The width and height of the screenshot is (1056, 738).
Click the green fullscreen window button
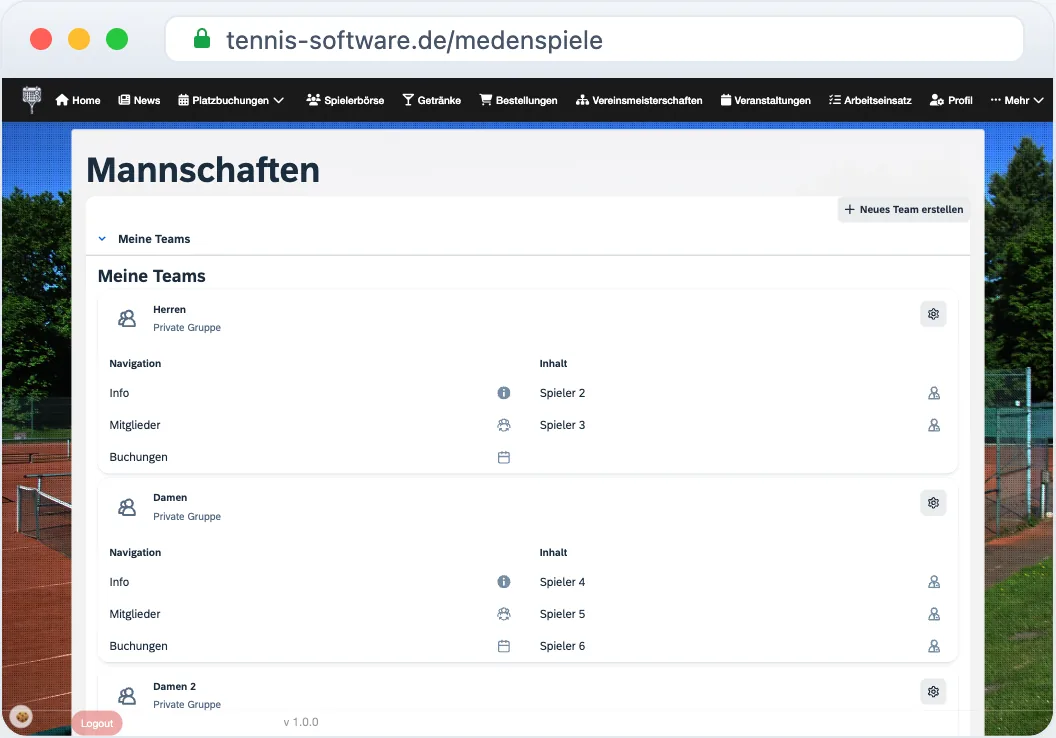click(117, 39)
